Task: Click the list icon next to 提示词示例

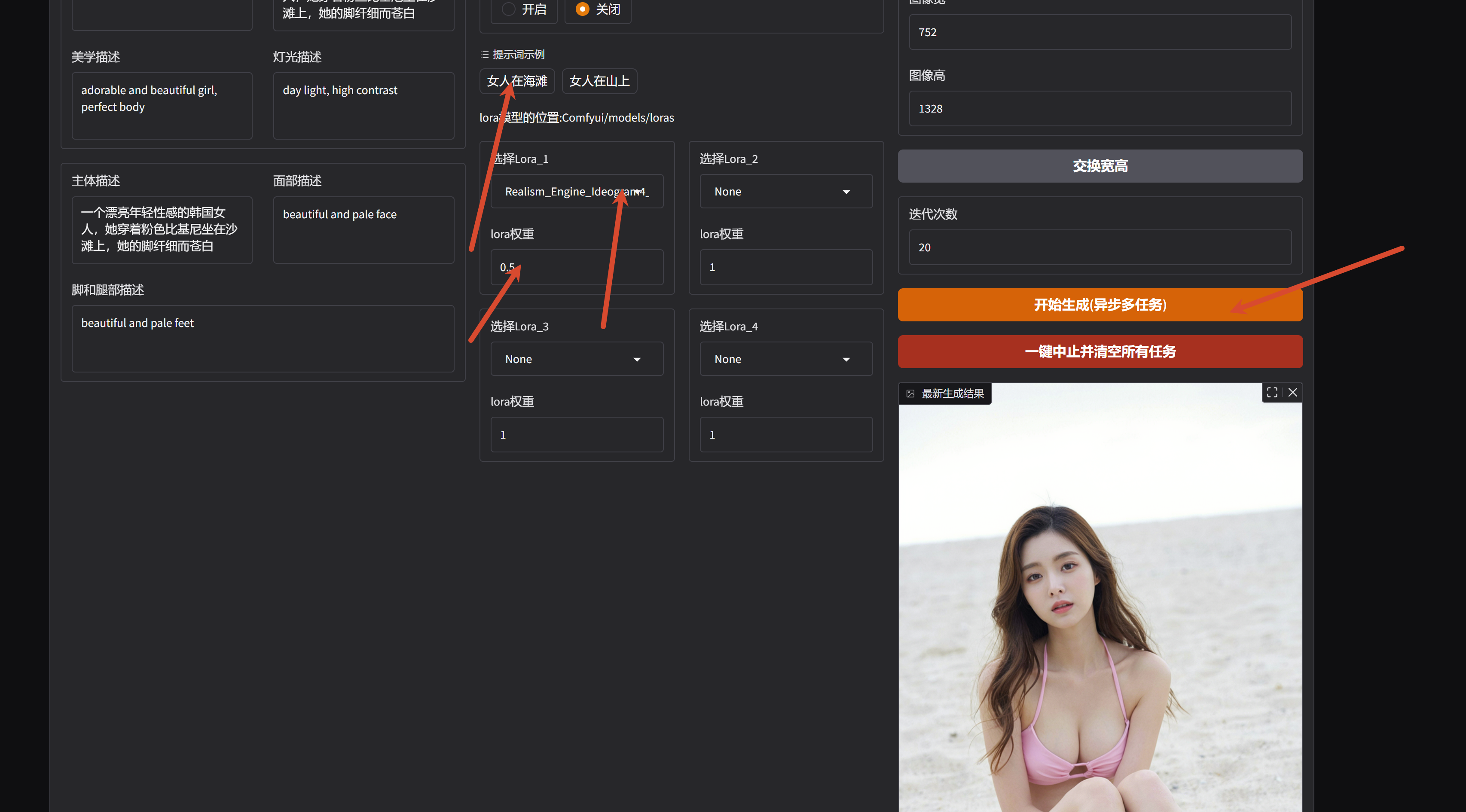Action: (484, 55)
